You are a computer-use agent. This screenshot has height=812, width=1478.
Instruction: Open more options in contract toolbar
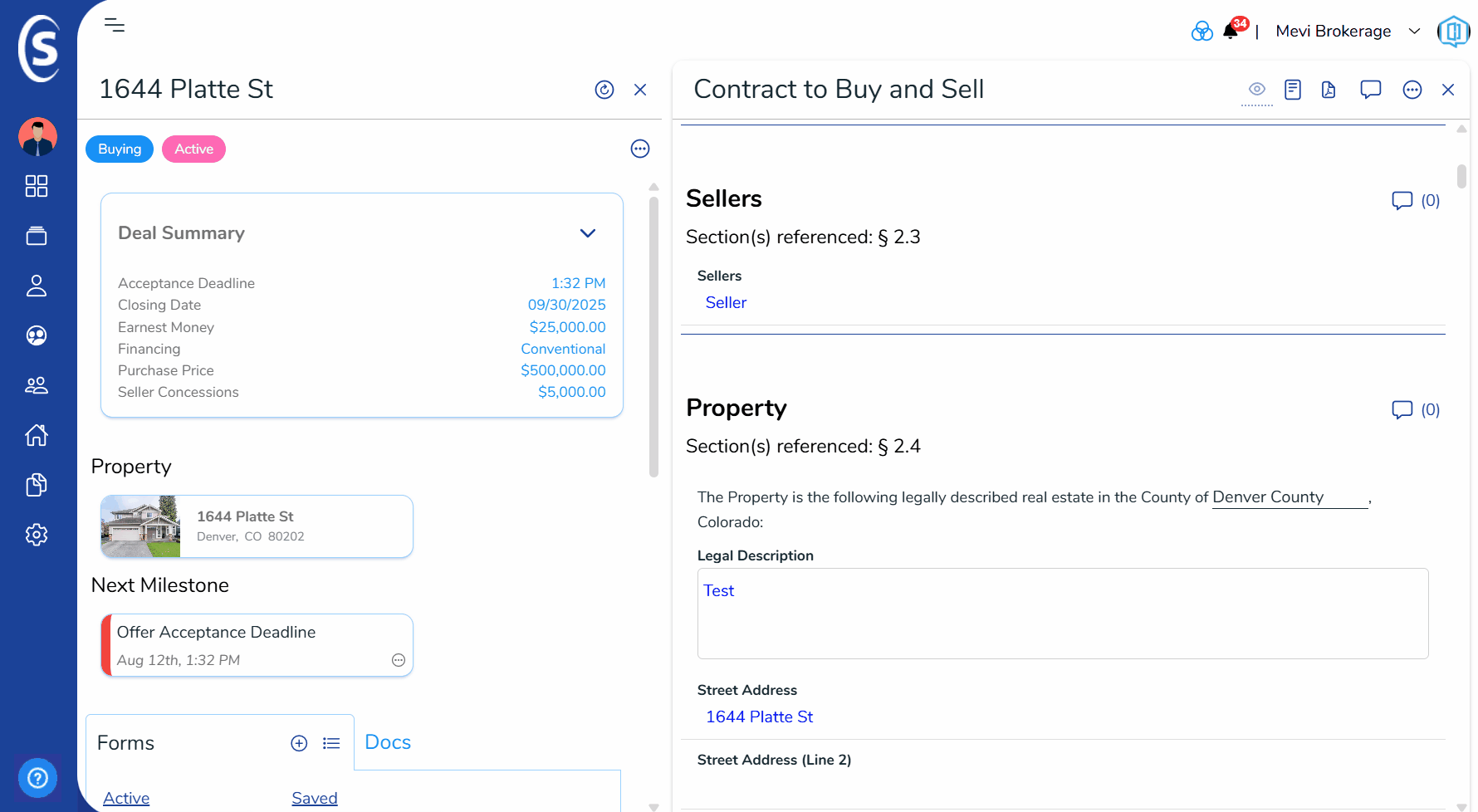coord(1412,90)
